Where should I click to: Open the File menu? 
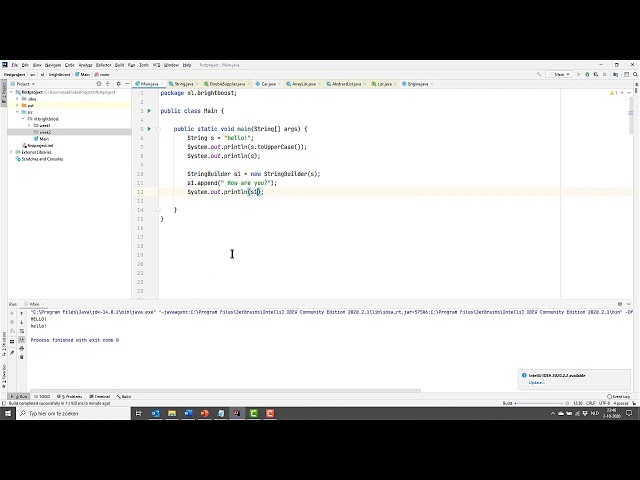14,65
